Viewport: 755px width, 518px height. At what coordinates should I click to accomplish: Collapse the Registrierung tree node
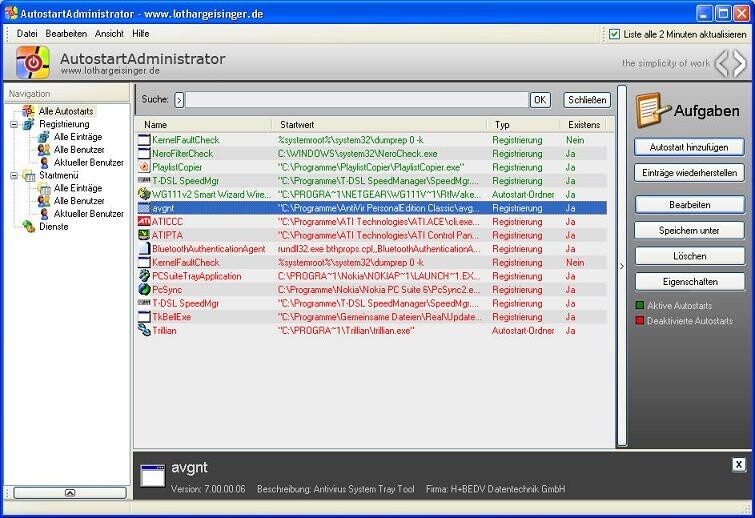tap(14, 124)
